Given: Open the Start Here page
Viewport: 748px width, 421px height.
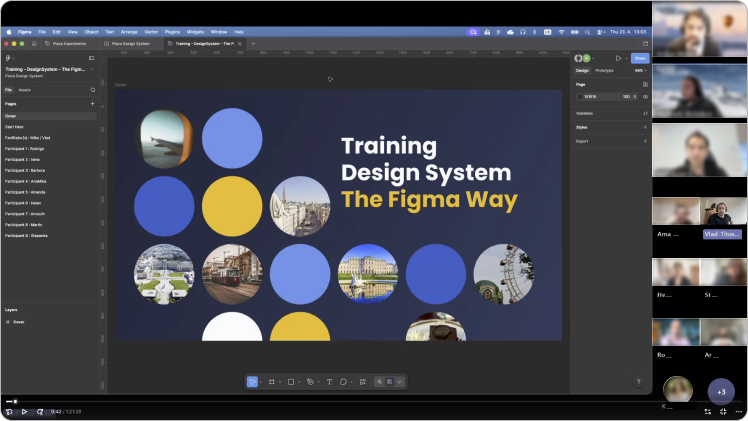Looking at the screenshot, I should 14,127.
